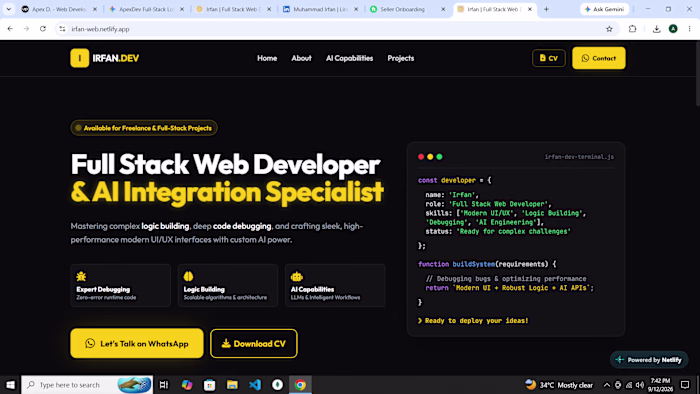Open AI Capabilities nav link
700x394 pixels.
coord(349,58)
